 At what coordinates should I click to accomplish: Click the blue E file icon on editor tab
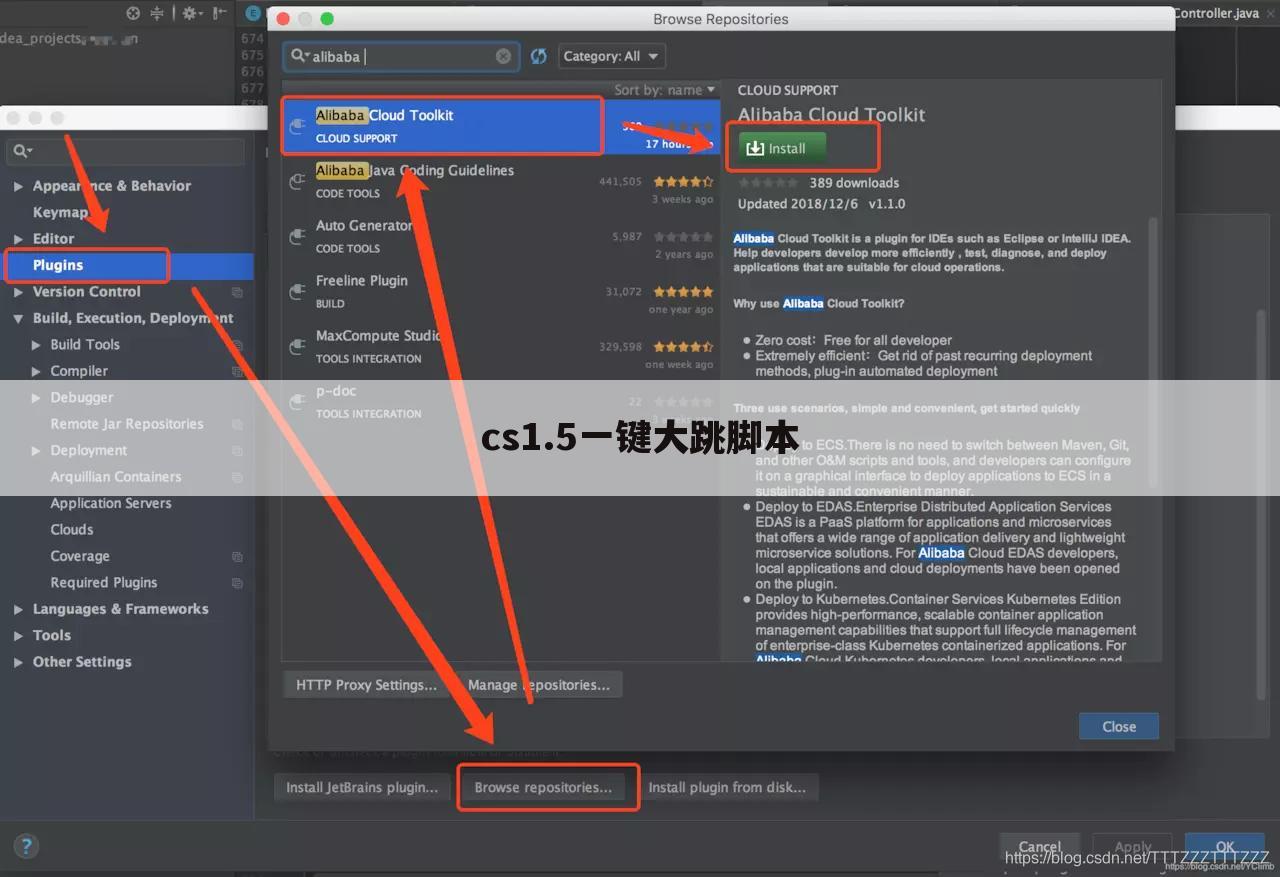[253, 13]
